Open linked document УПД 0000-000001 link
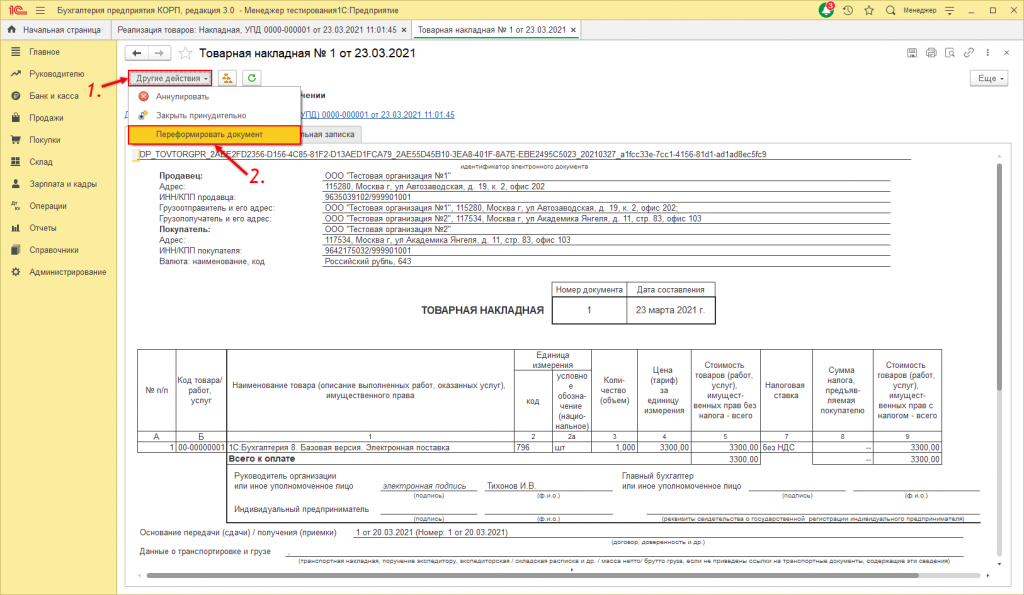The image size is (1024, 595). (377, 115)
